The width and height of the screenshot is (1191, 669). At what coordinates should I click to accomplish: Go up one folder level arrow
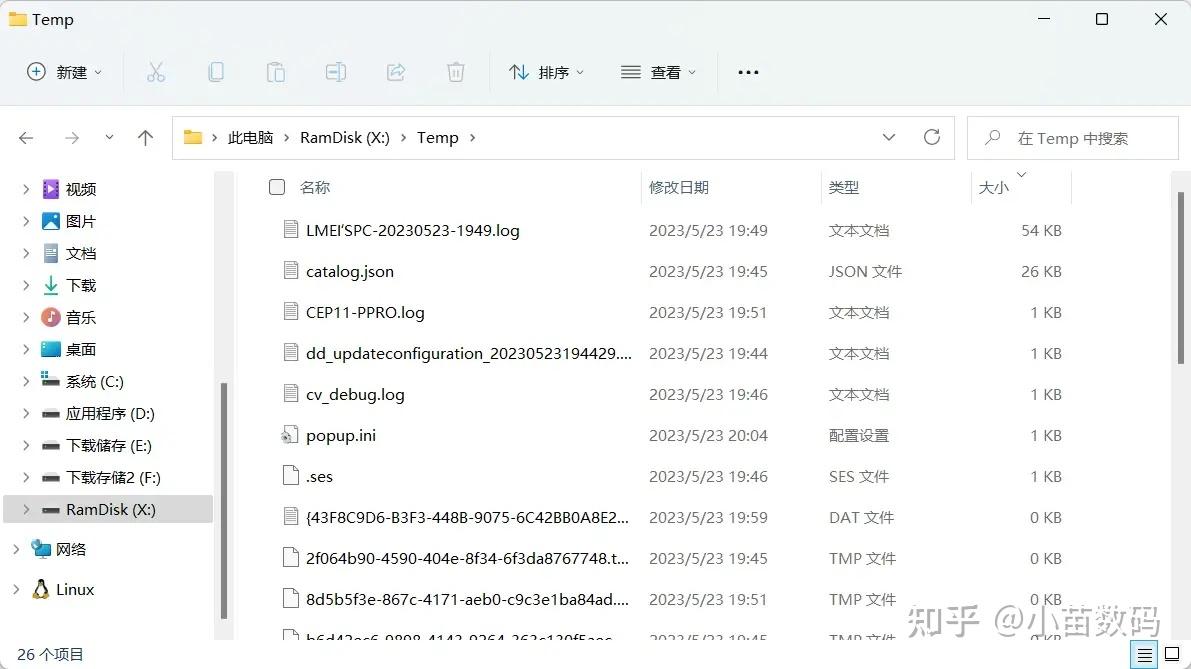coord(145,137)
